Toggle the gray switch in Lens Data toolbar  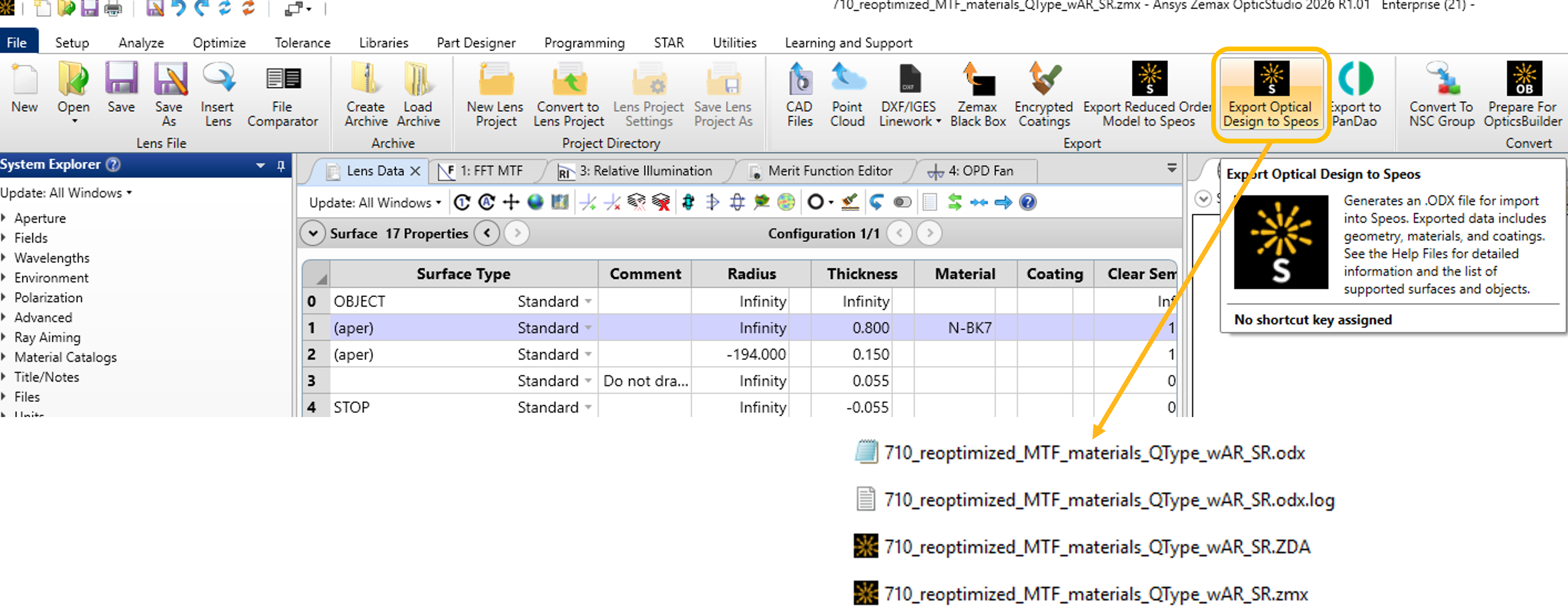click(x=902, y=202)
